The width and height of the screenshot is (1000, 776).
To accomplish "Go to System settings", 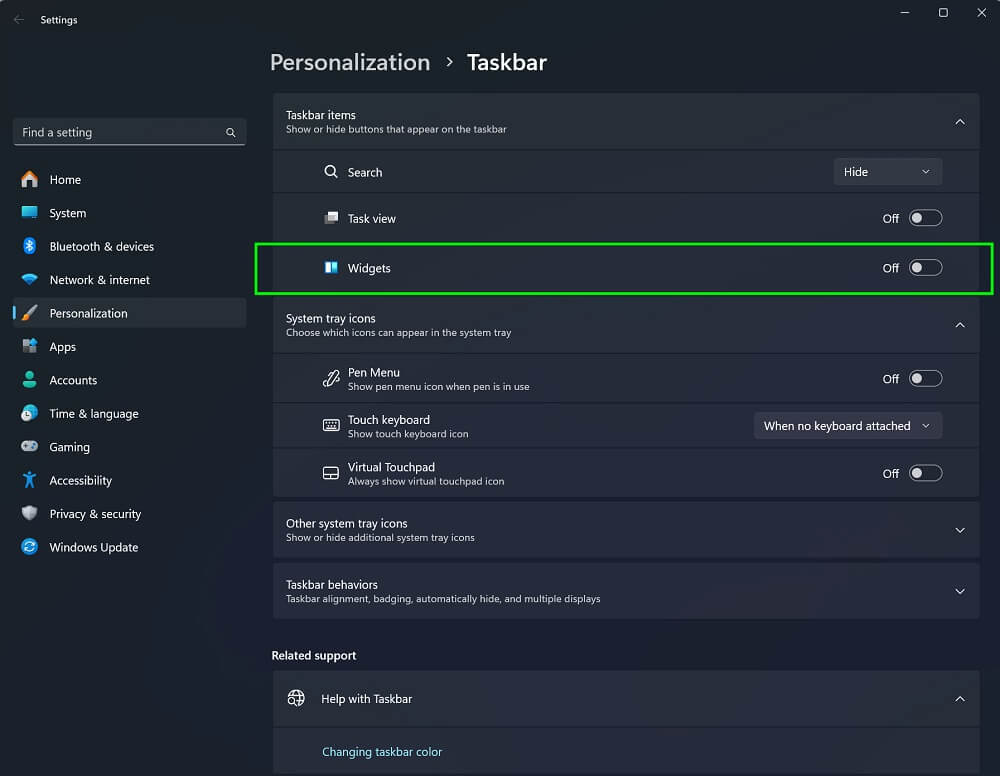I will (x=129, y=212).
